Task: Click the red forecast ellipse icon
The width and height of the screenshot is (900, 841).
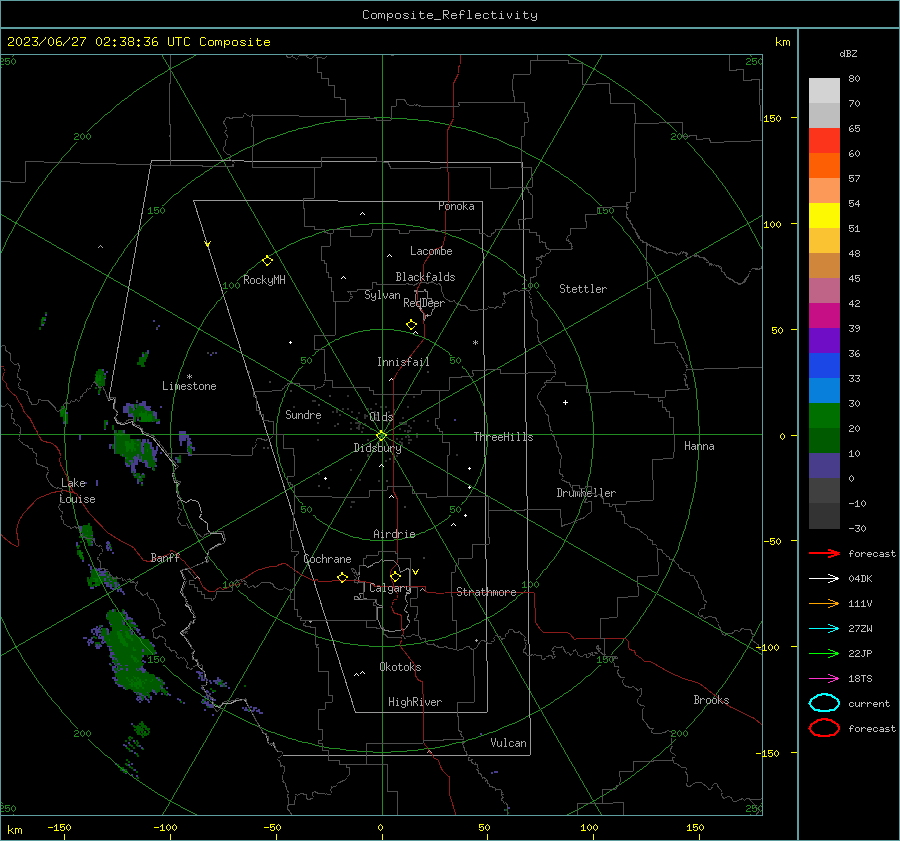Action: [x=824, y=728]
